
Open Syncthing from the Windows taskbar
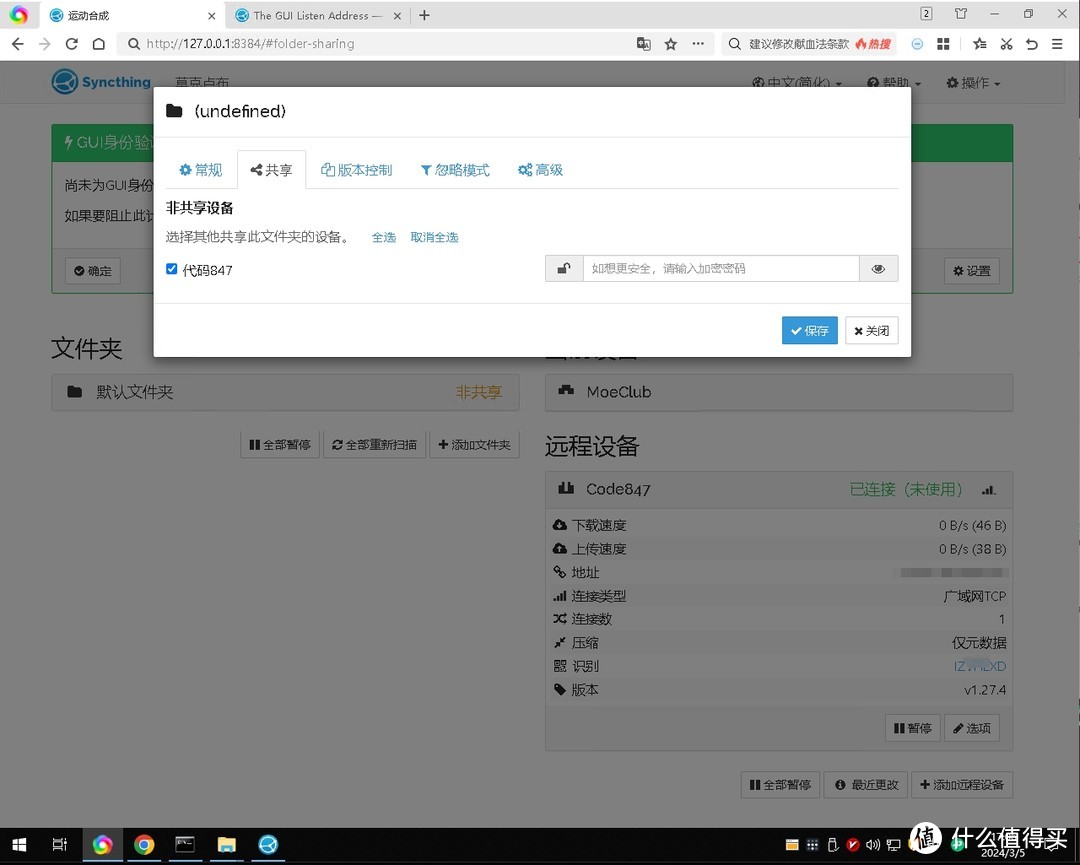pos(267,844)
